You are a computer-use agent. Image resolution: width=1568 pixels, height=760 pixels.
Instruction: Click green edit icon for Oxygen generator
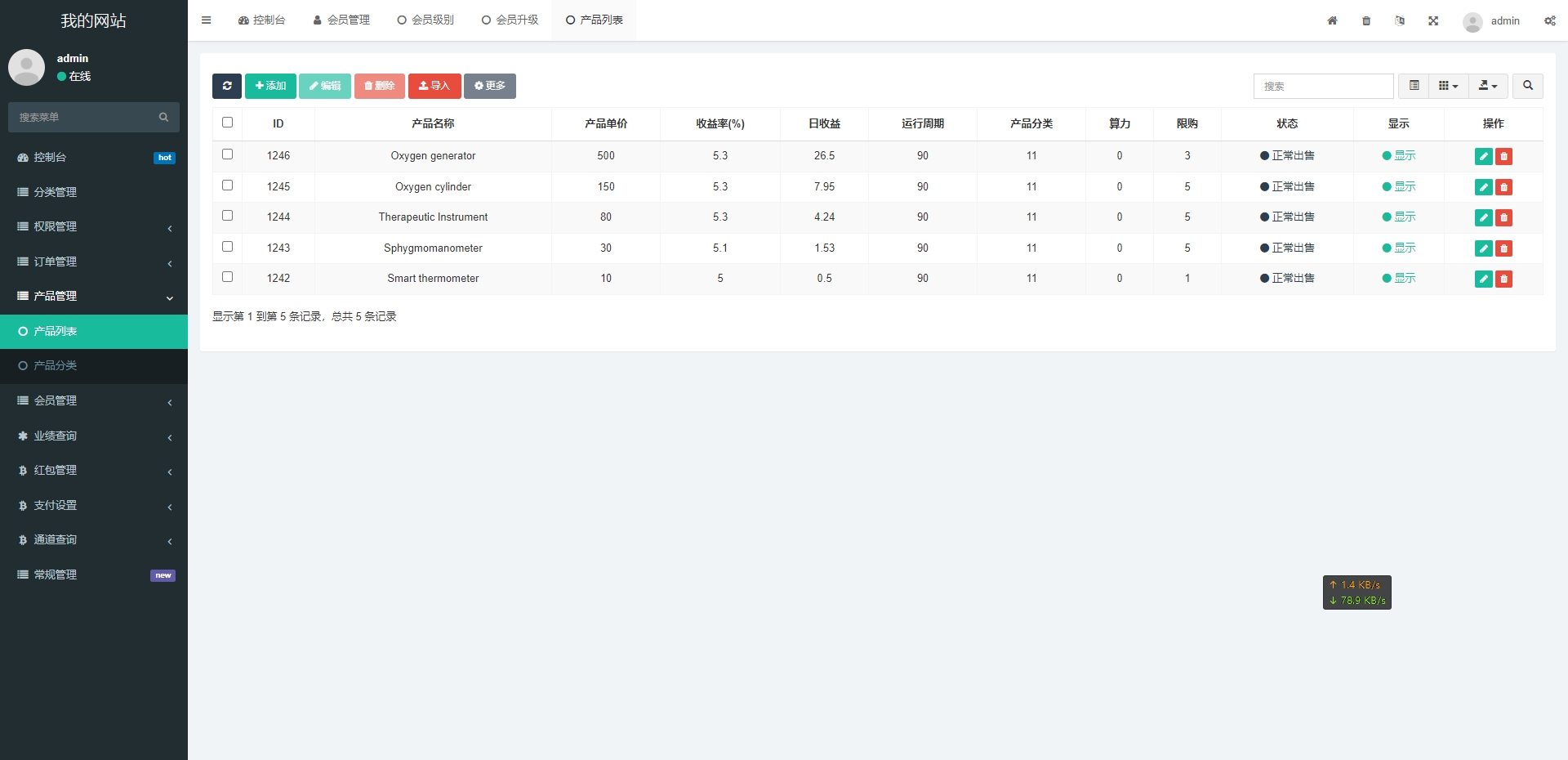tap(1483, 156)
